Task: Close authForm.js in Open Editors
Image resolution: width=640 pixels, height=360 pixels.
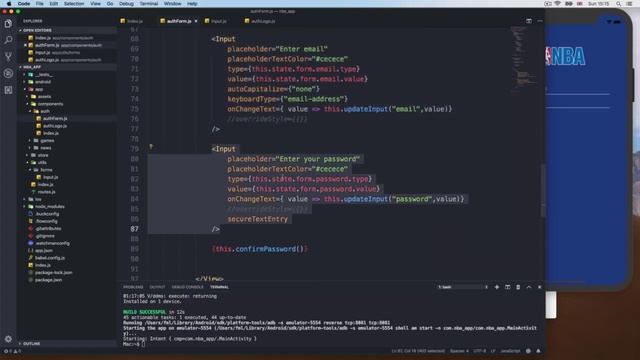Action: [x=25, y=45]
